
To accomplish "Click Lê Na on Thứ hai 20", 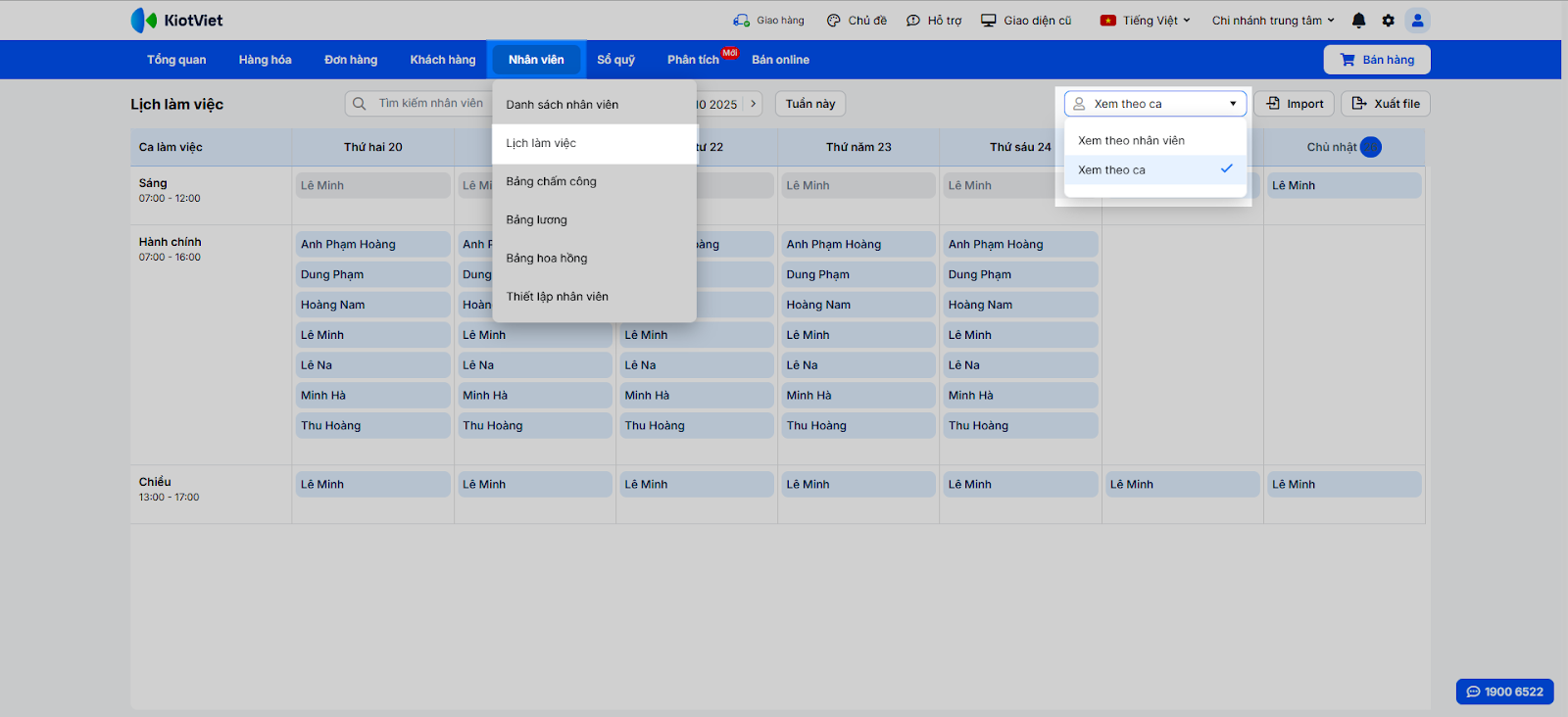I will [x=372, y=365].
